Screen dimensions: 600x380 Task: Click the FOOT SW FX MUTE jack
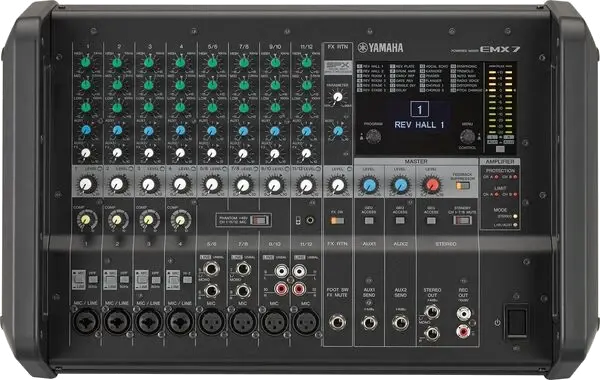pos(338,322)
